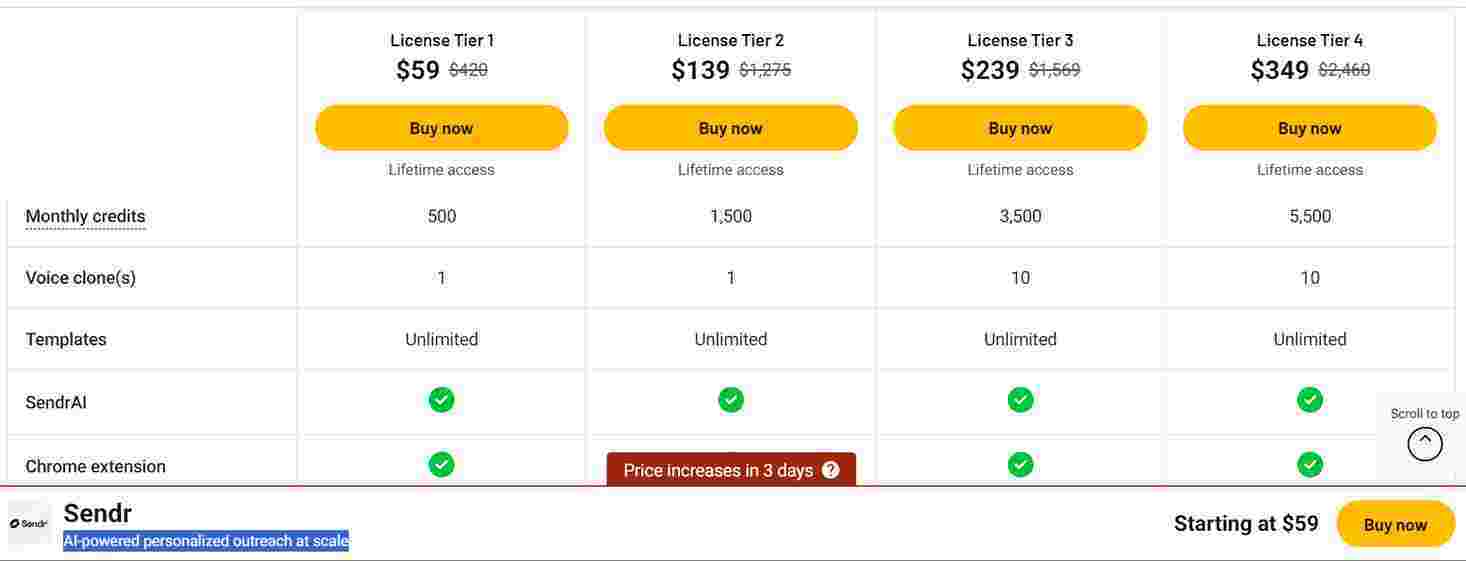Buy License Tier 3 for $239
Screen dimensions: 1466x561
click(x=1020, y=128)
